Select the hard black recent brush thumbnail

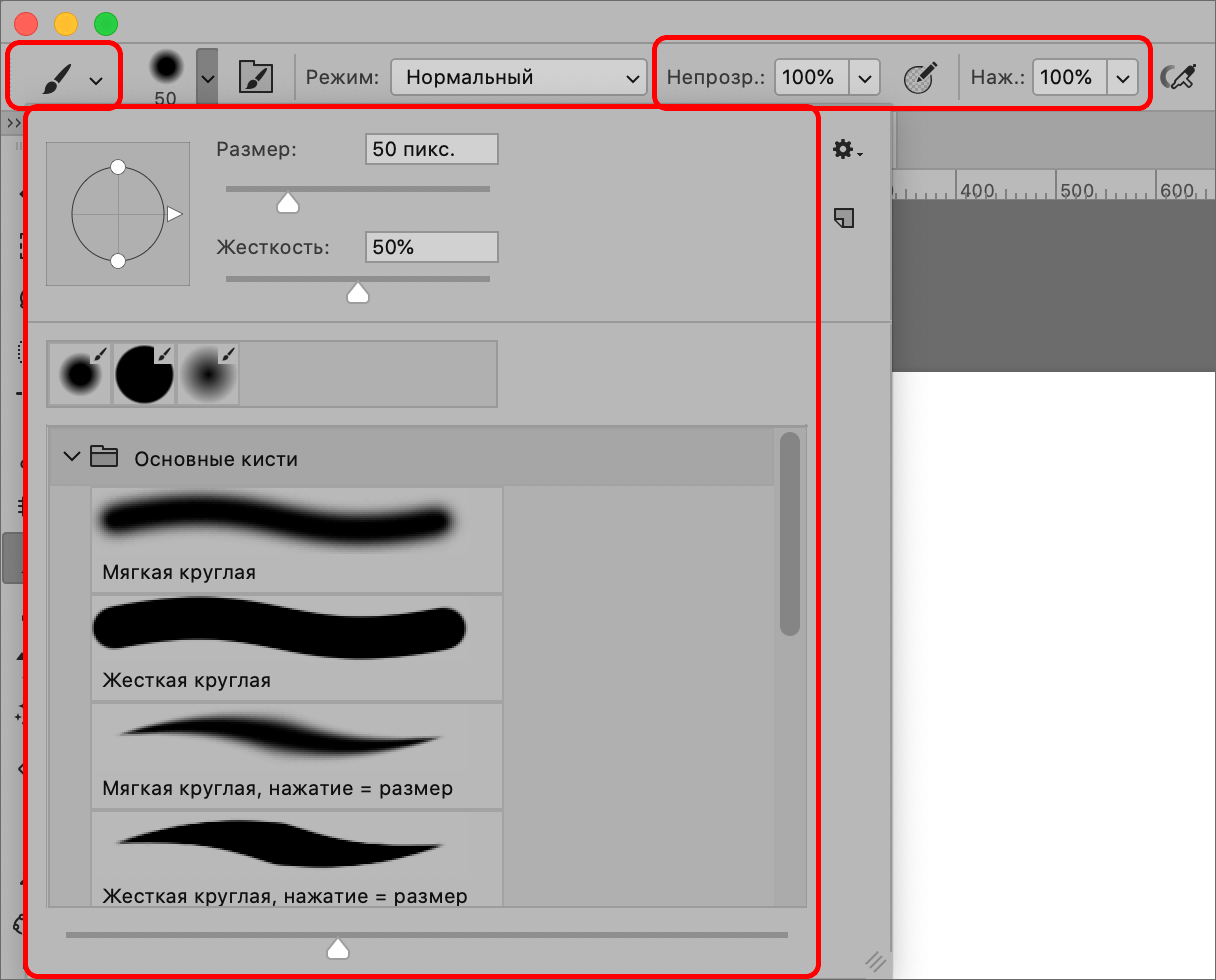point(144,374)
